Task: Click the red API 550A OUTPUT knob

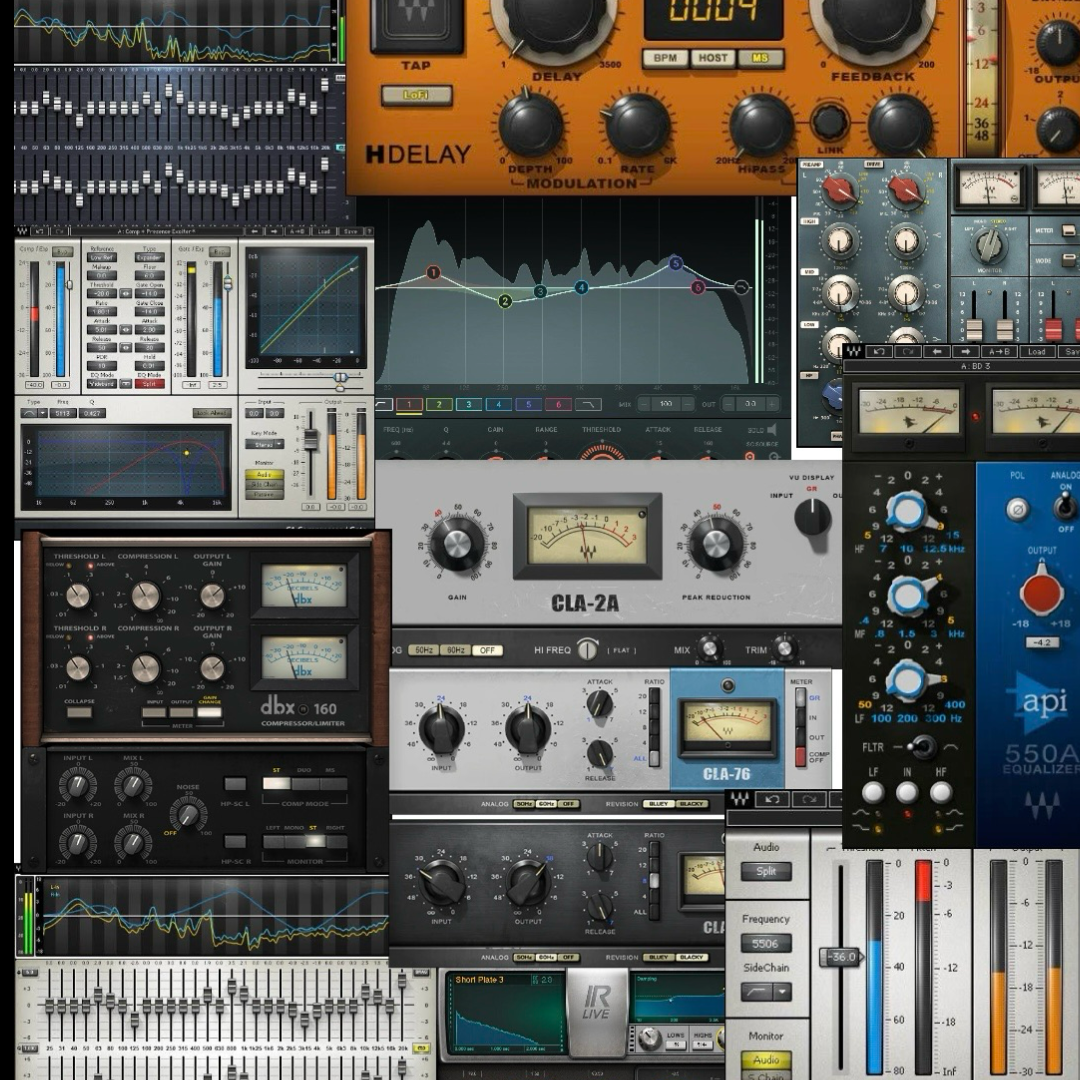Action: [x=1041, y=593]
